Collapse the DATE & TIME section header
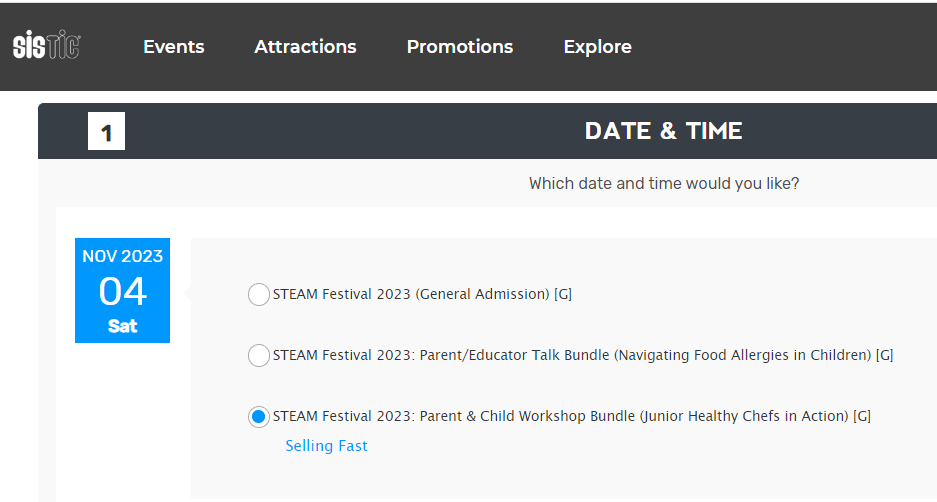 click(663, 131)
